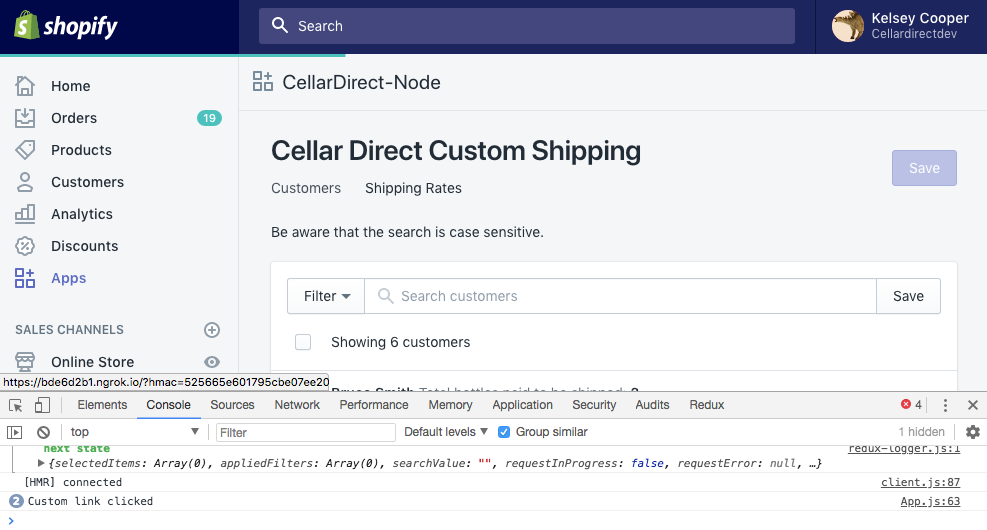Screen dimensions: 987x530
Task: Open the Sources tab
Action: [232, 405]
